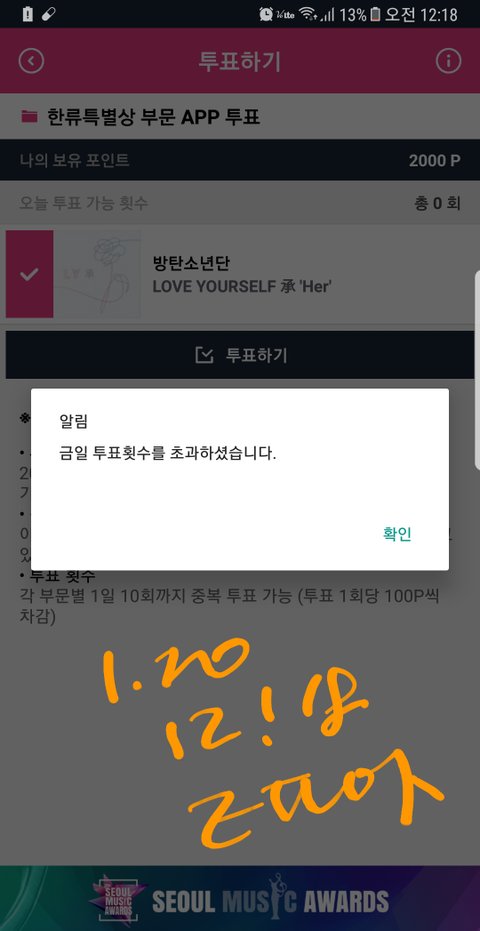Tap the battery warning notification icon
This screenshot has width=480, height=931.
click(x=27, y=14)
